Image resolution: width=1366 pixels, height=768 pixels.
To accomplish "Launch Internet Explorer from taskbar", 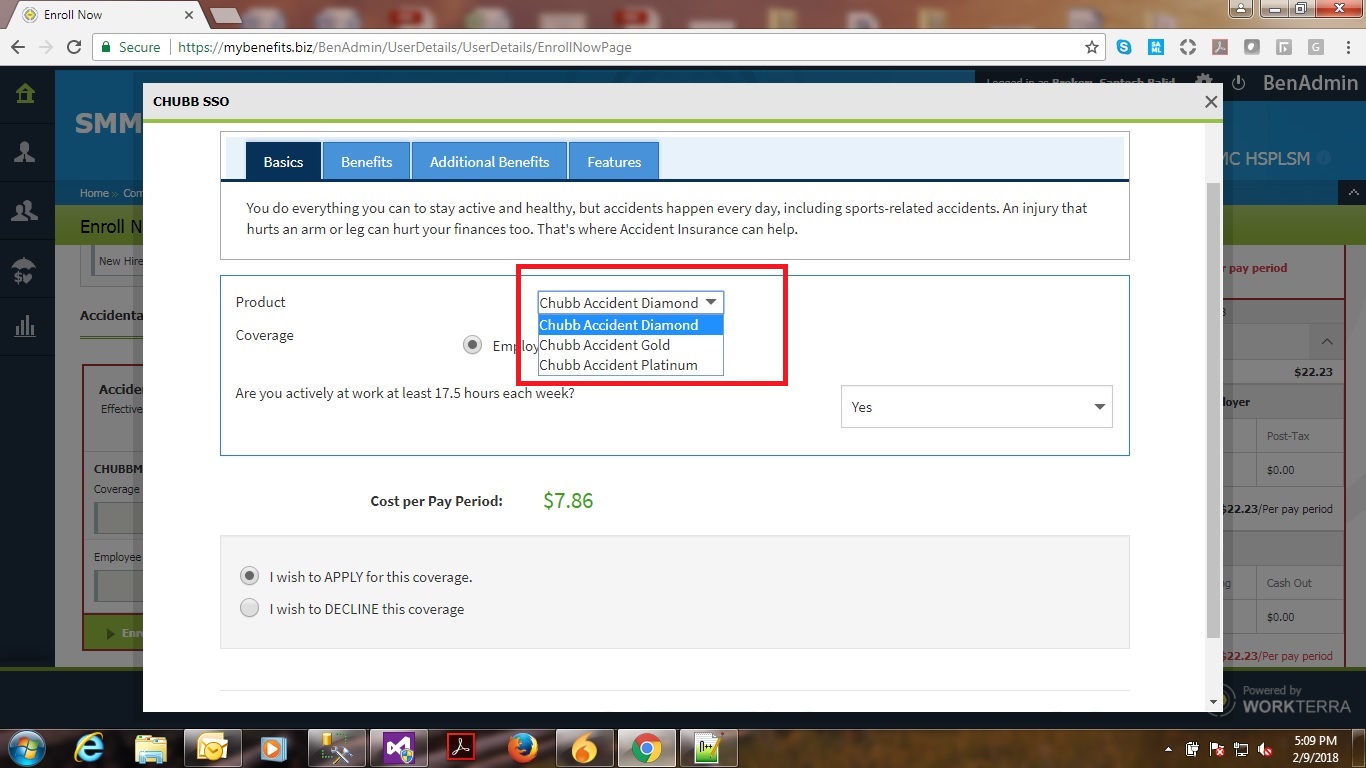I will pos(90,748).
